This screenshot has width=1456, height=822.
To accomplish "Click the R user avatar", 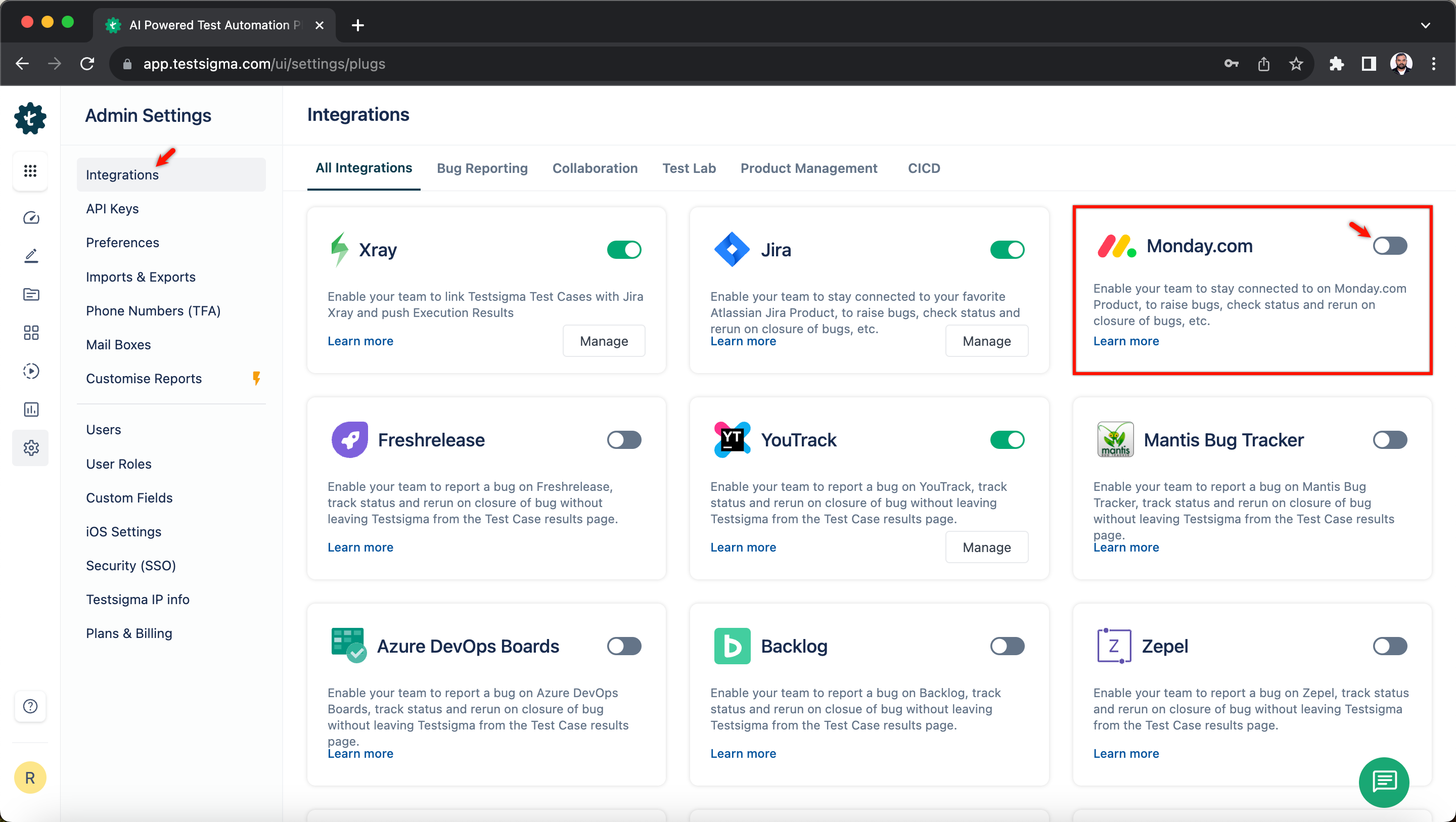I will tap(30, 778).
